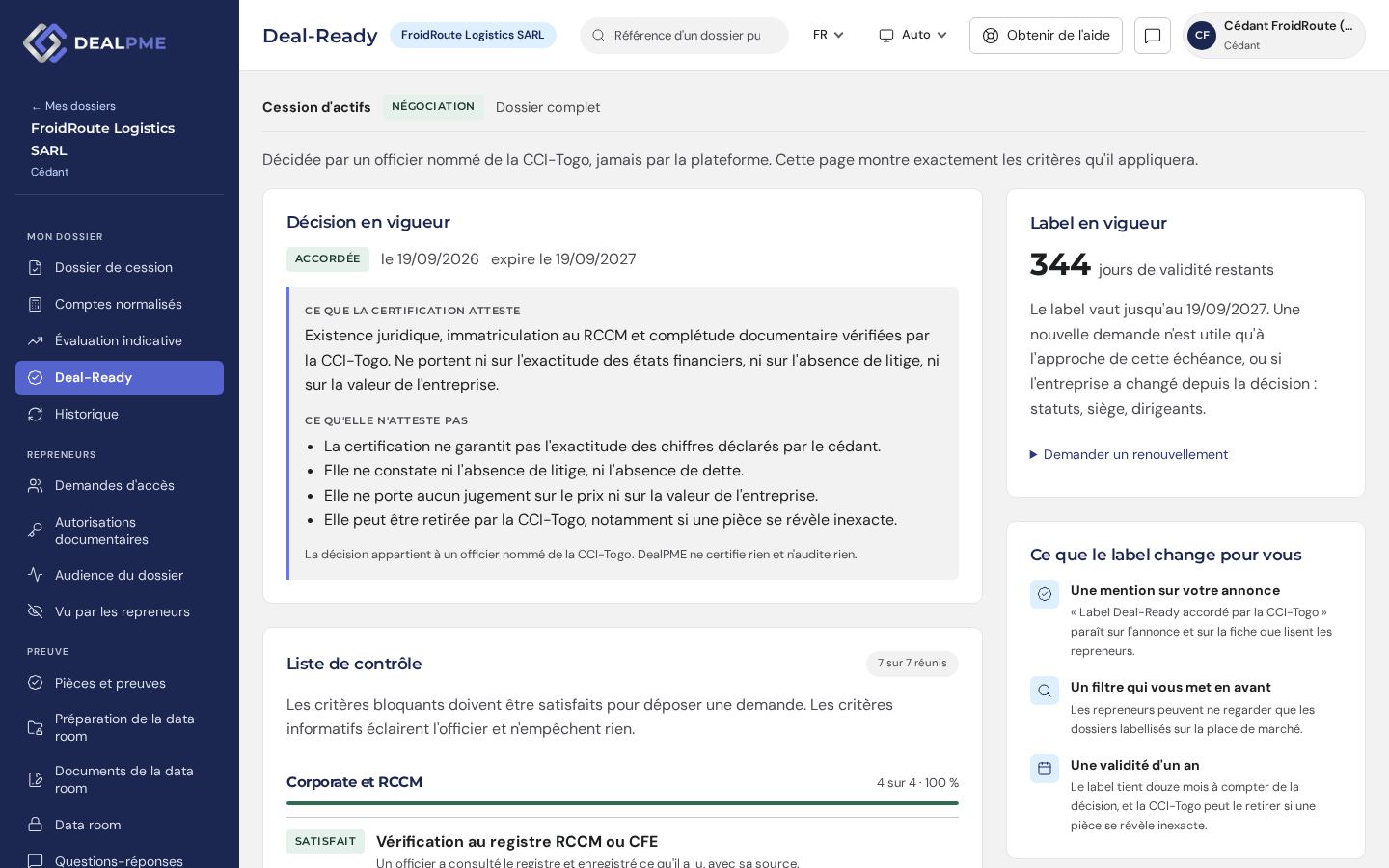Screen dimensions: 1389x868
Task: Click Vérification au registre RCCM ou CFE
Action: click(x=517, y=842)
